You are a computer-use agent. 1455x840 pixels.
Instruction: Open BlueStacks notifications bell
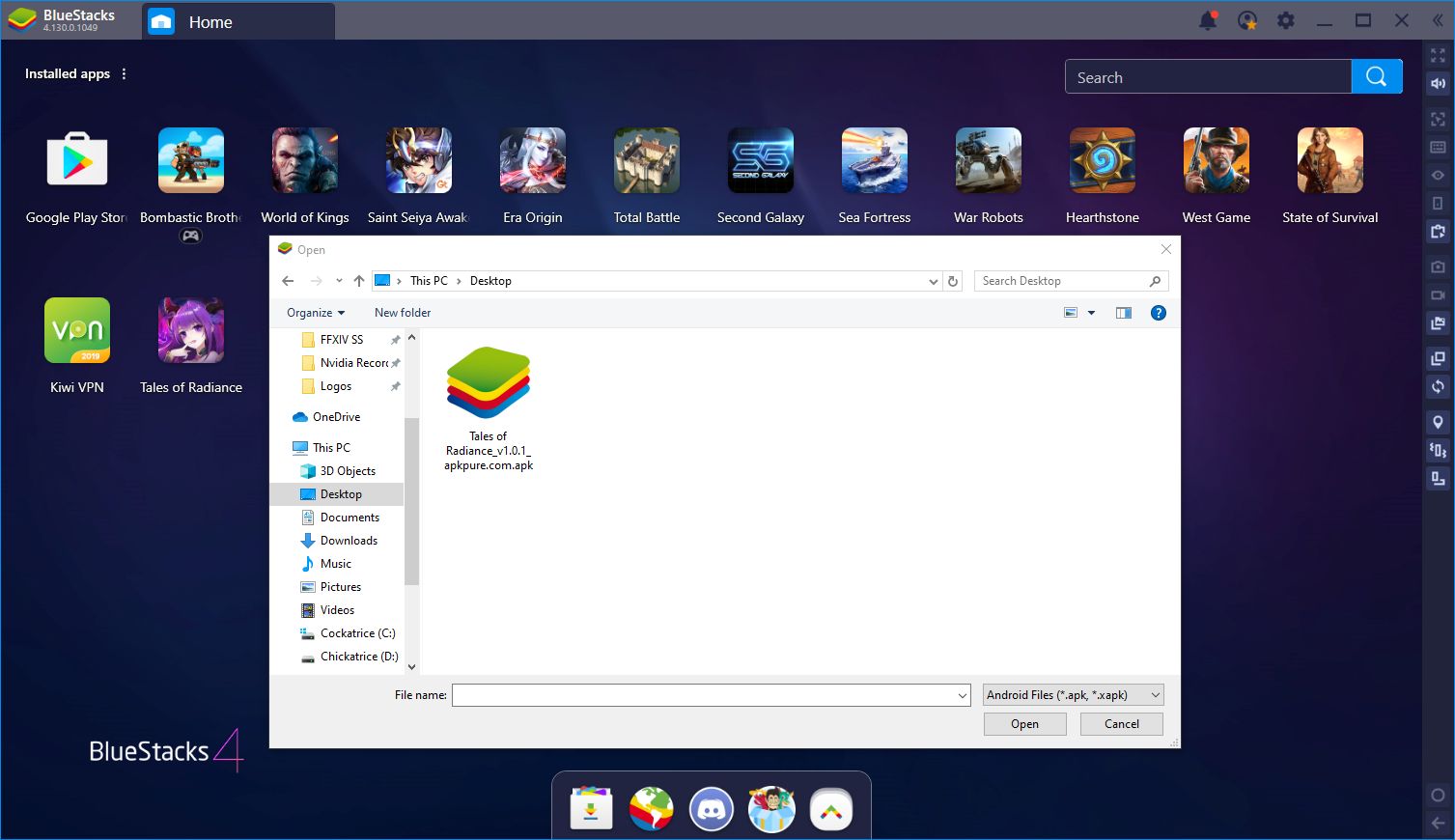pos(1208,20)
